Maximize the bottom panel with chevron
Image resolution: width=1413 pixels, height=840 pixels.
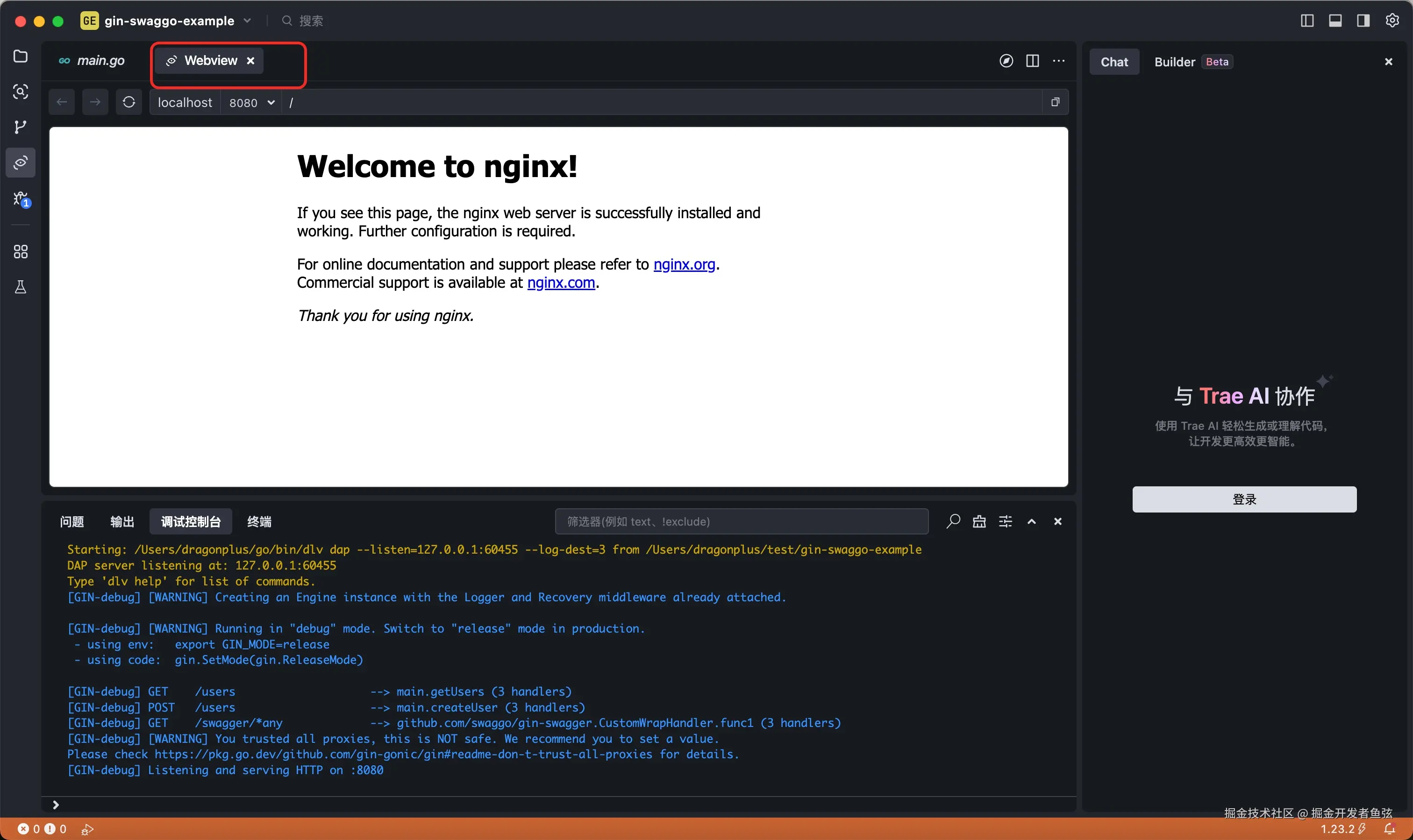click(x=1031, y=521)
